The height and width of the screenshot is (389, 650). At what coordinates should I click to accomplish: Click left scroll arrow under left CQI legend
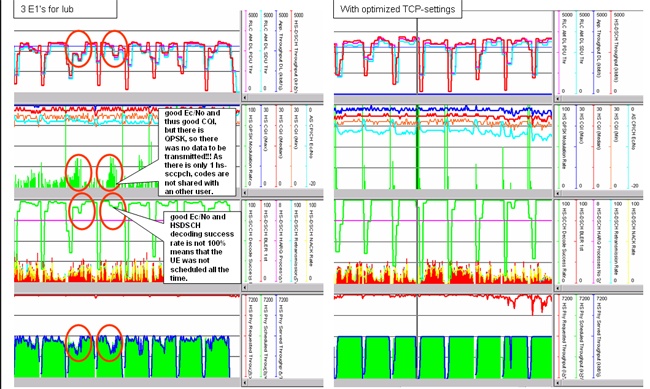(x=245, y=192)
